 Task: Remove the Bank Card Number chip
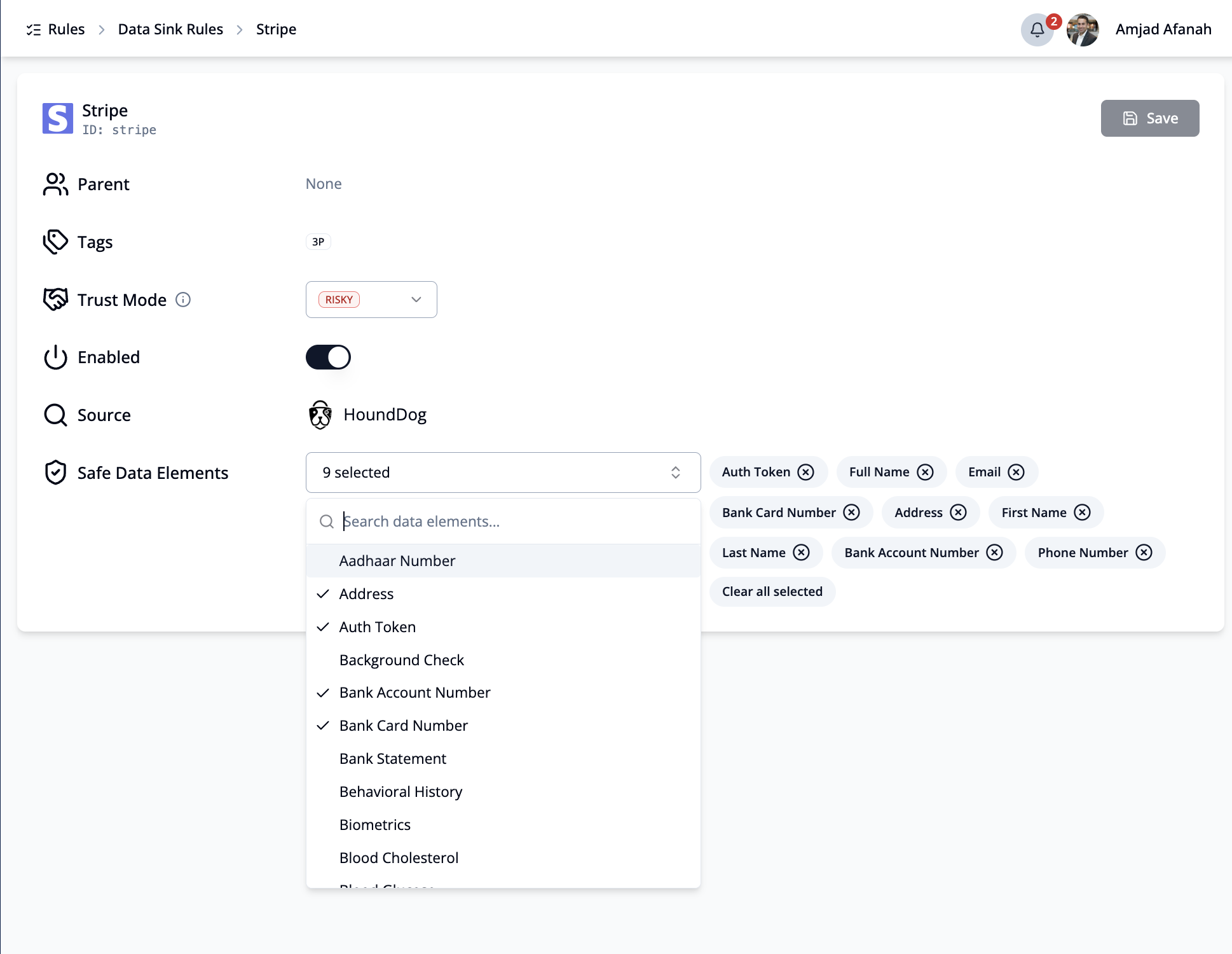852,513
